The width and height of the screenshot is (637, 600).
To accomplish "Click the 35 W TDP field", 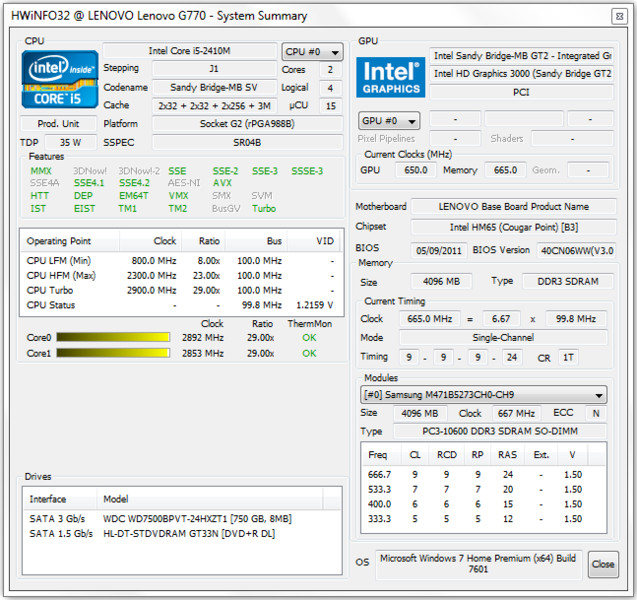I will point(71,143).
